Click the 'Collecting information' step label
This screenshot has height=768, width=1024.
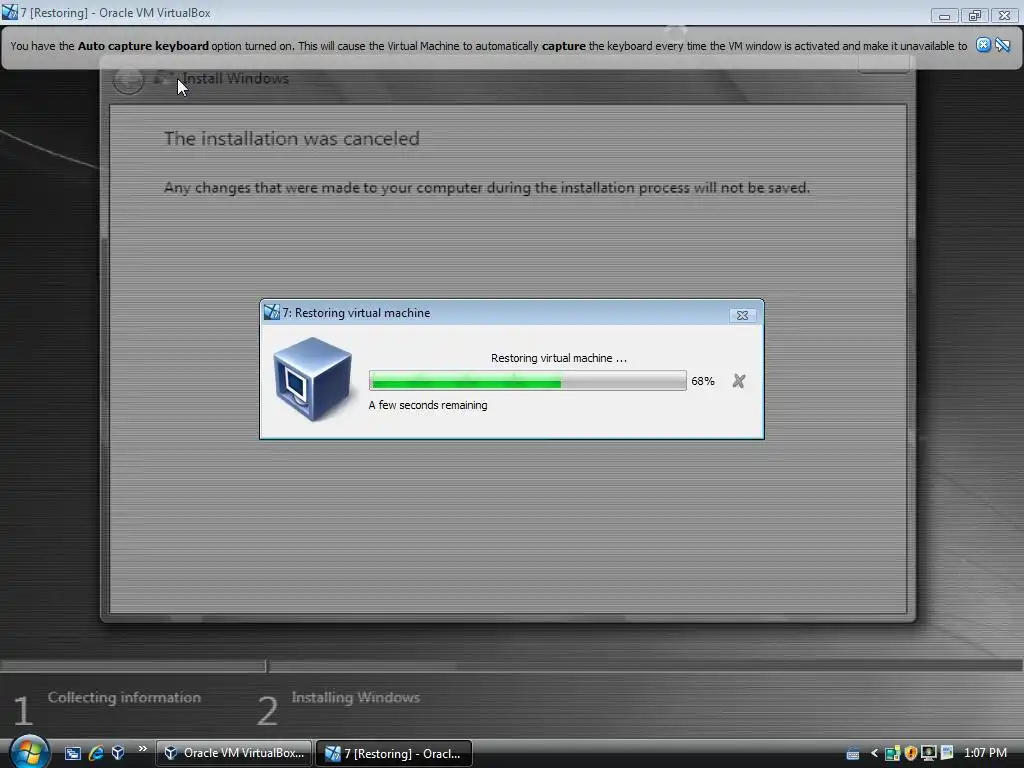[x=124, y=697]
